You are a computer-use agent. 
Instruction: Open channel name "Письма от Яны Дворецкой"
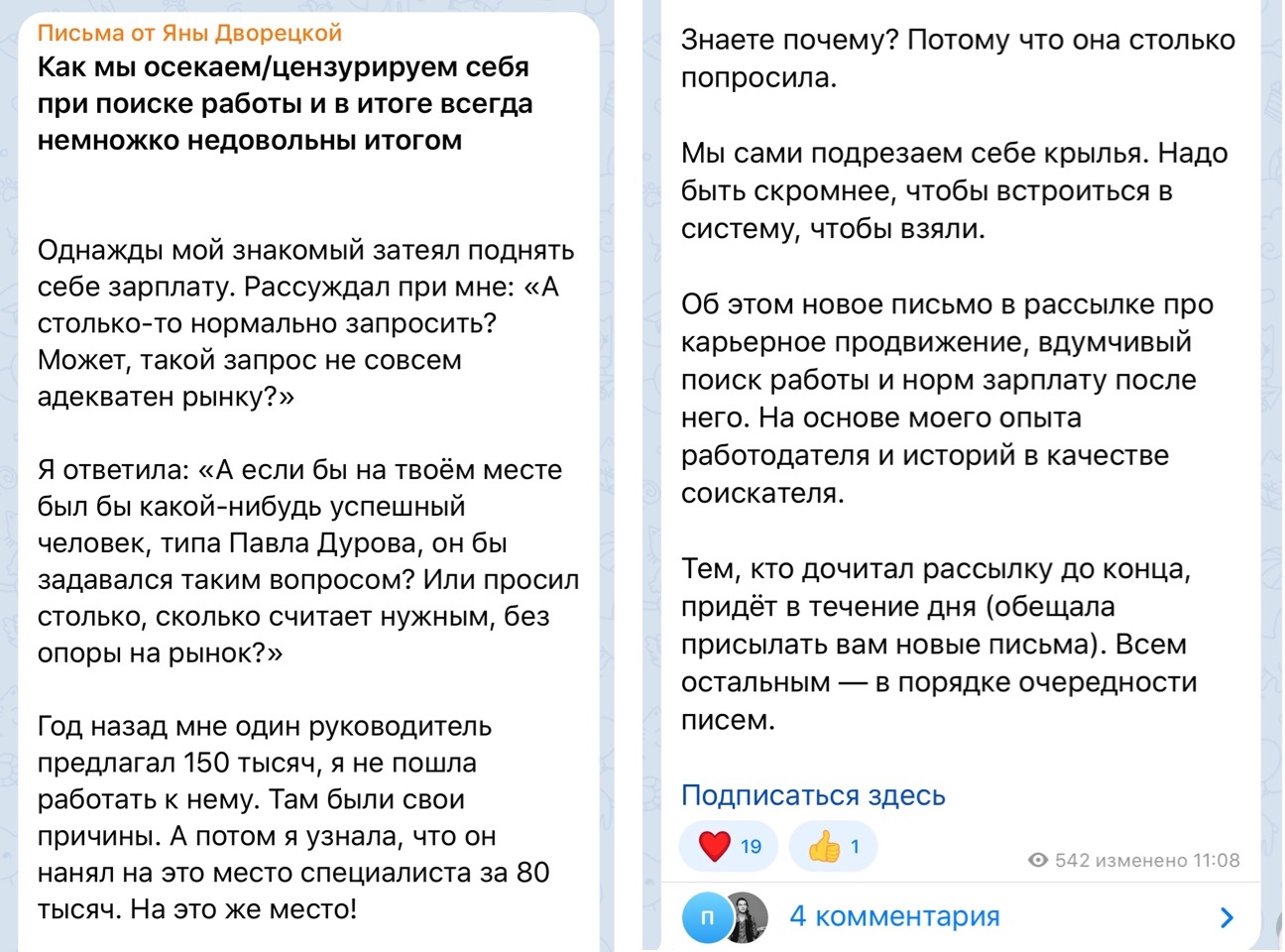[189, 33]
